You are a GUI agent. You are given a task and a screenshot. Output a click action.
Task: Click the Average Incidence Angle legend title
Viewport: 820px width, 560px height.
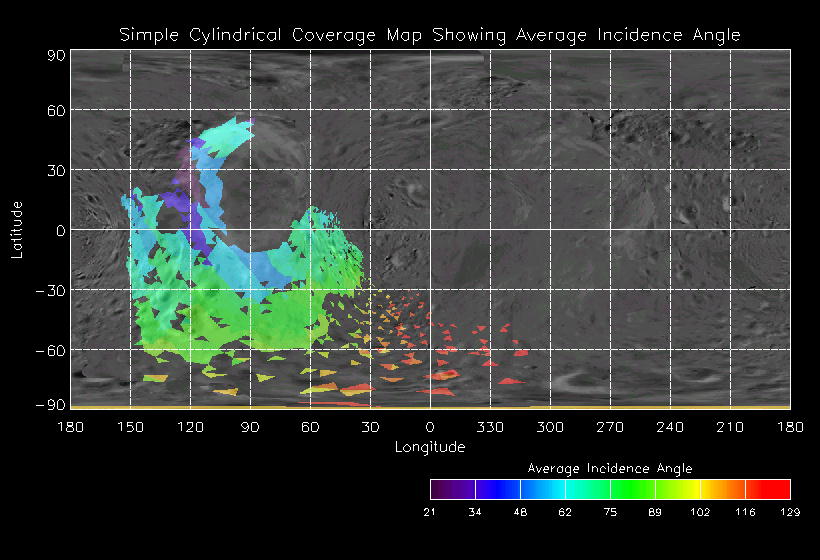[609, 468]
